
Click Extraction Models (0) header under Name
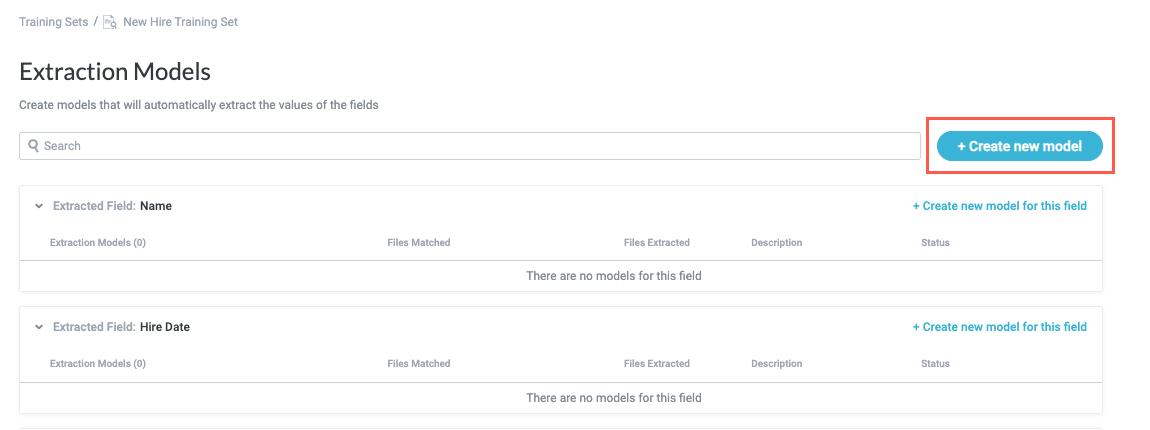(98, 243)
